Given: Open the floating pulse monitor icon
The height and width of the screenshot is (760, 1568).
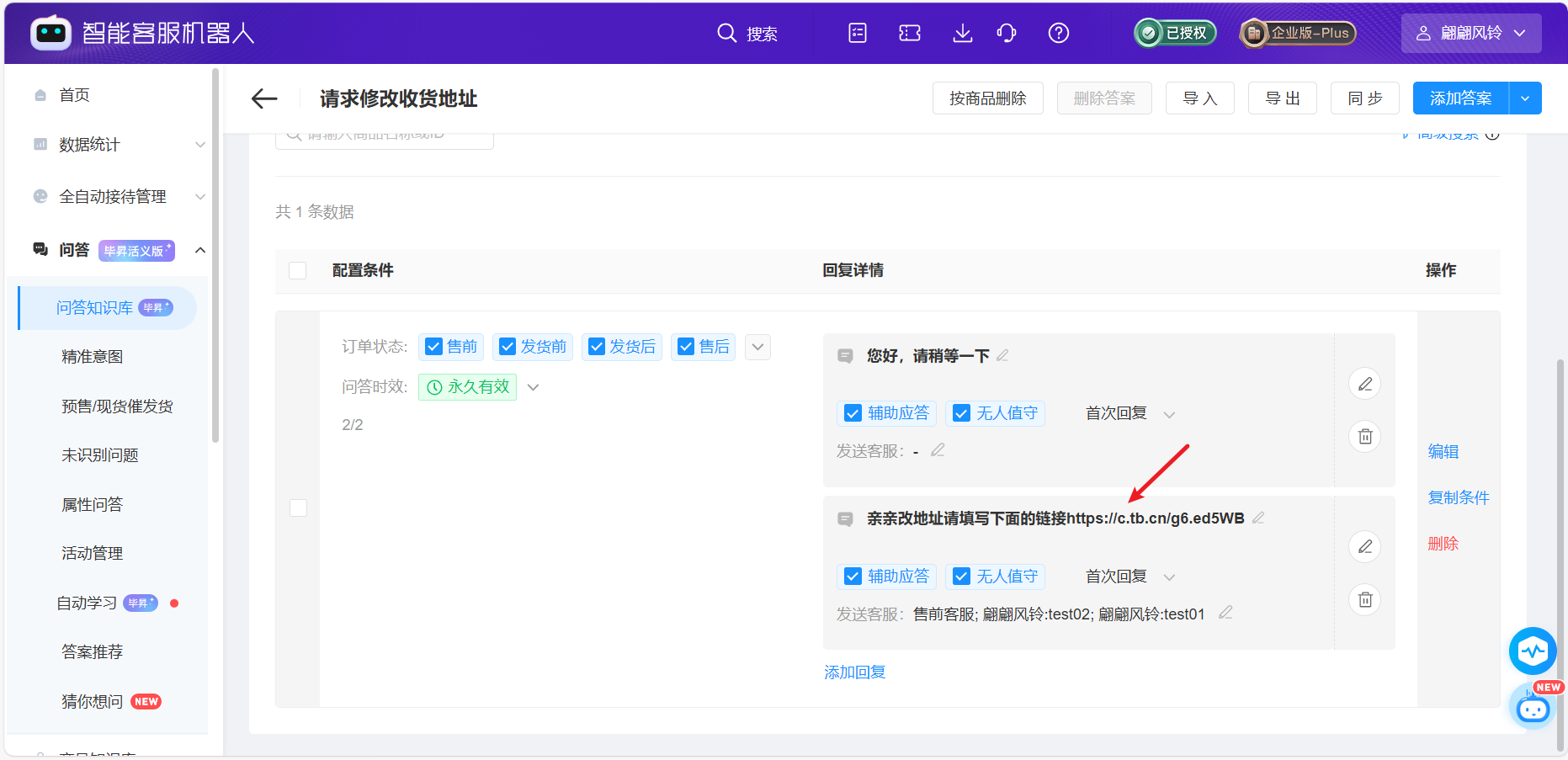Looking at the screenshot, I should 1533,651.
